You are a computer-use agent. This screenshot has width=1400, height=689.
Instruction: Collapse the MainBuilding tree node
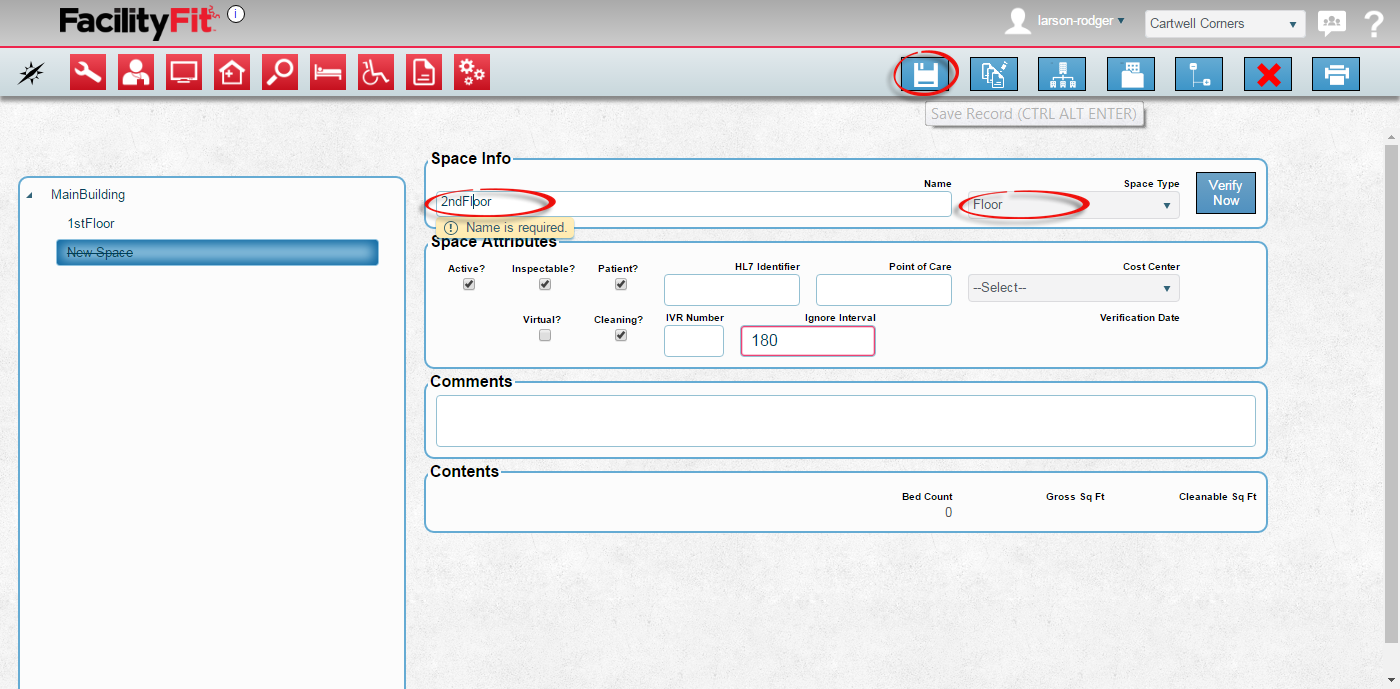(29, 196)
